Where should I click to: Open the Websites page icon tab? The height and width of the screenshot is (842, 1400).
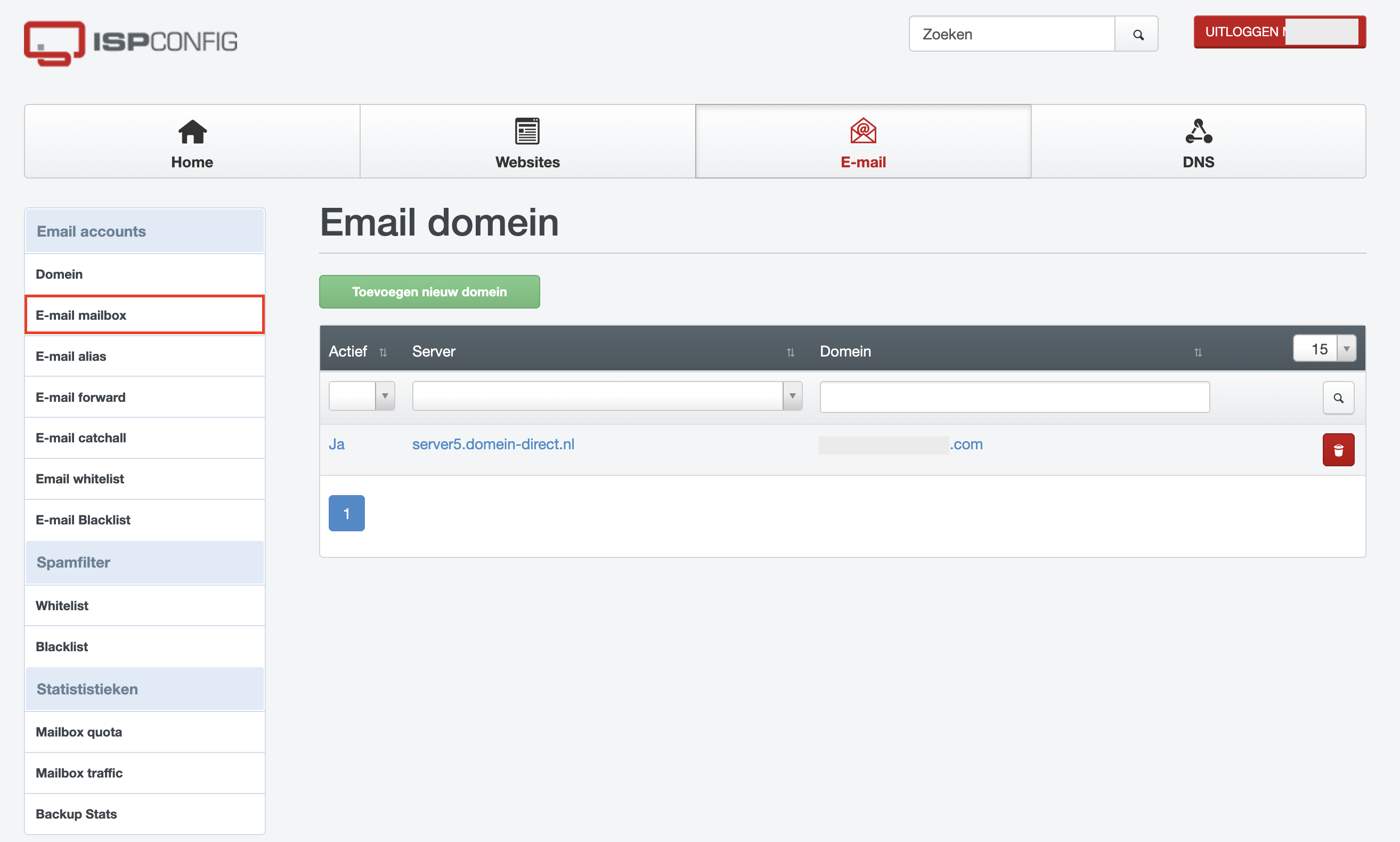(x=527, y=132)
